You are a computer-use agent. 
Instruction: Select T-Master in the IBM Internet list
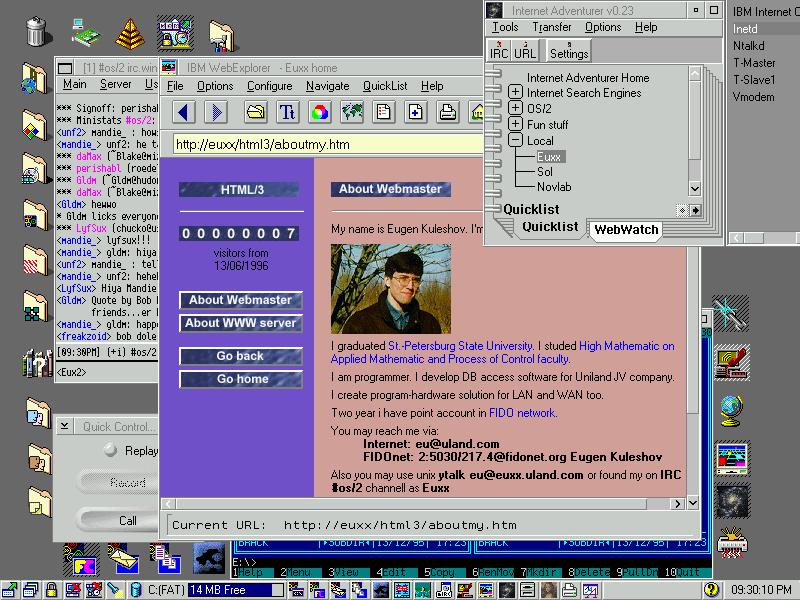[x=754, y=63]
